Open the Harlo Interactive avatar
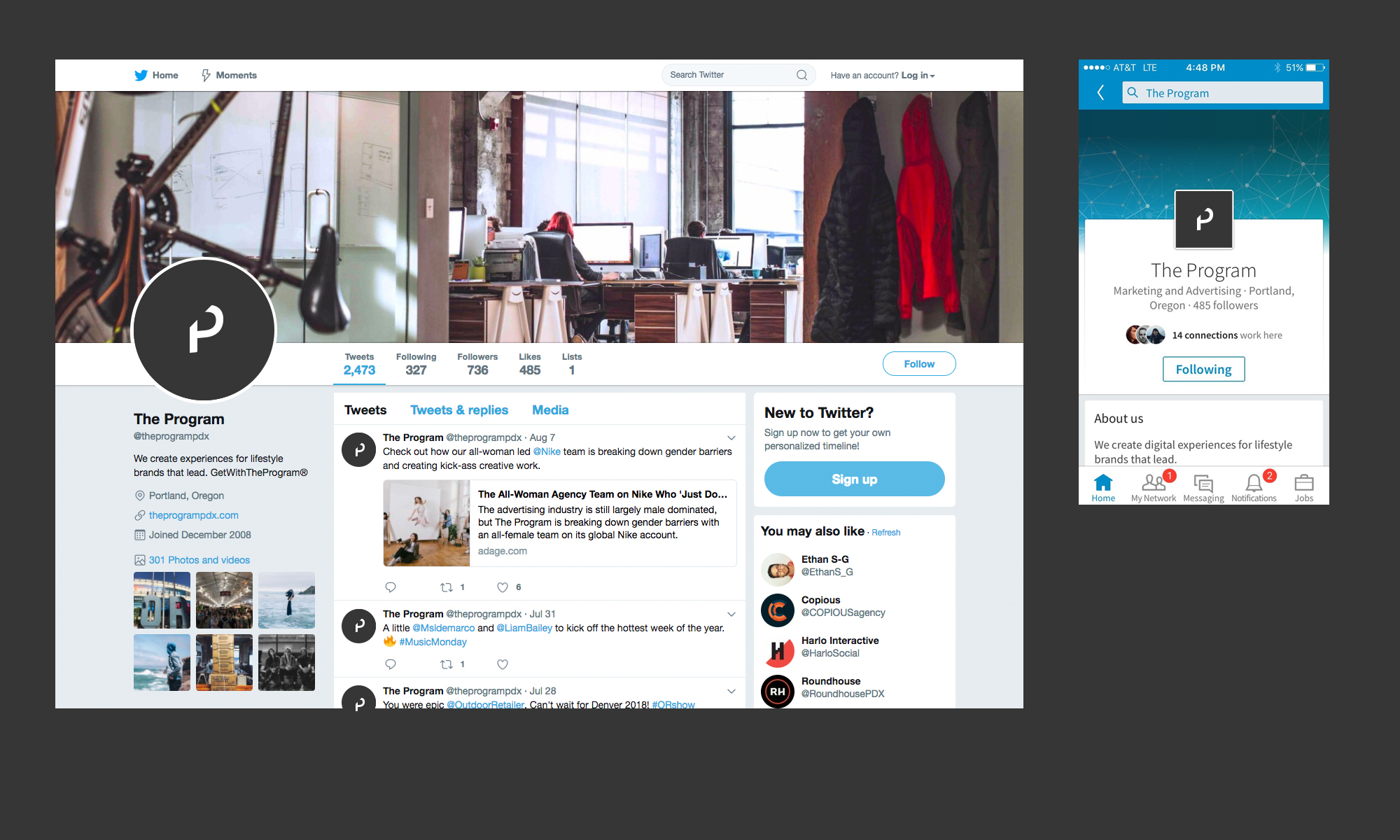1400x840 pixels. pyautogui.click(x=777, y=651)
